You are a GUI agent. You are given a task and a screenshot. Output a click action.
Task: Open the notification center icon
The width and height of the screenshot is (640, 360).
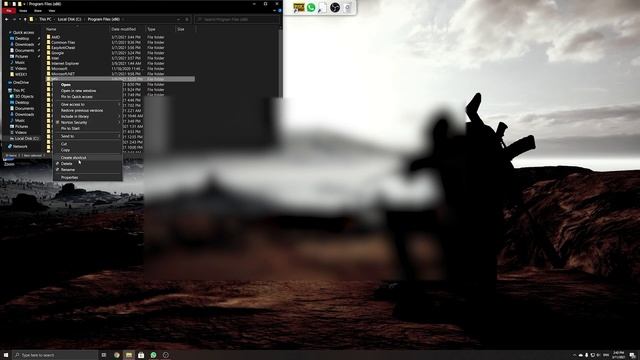pyautogui.click(x=633, y=356)
